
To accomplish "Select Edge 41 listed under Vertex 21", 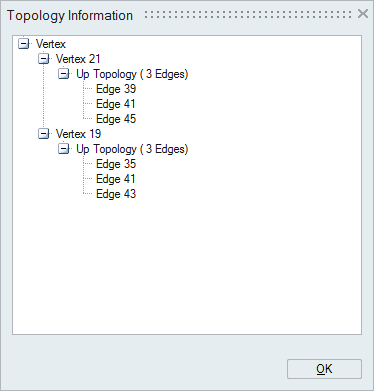I will point(116,104).
